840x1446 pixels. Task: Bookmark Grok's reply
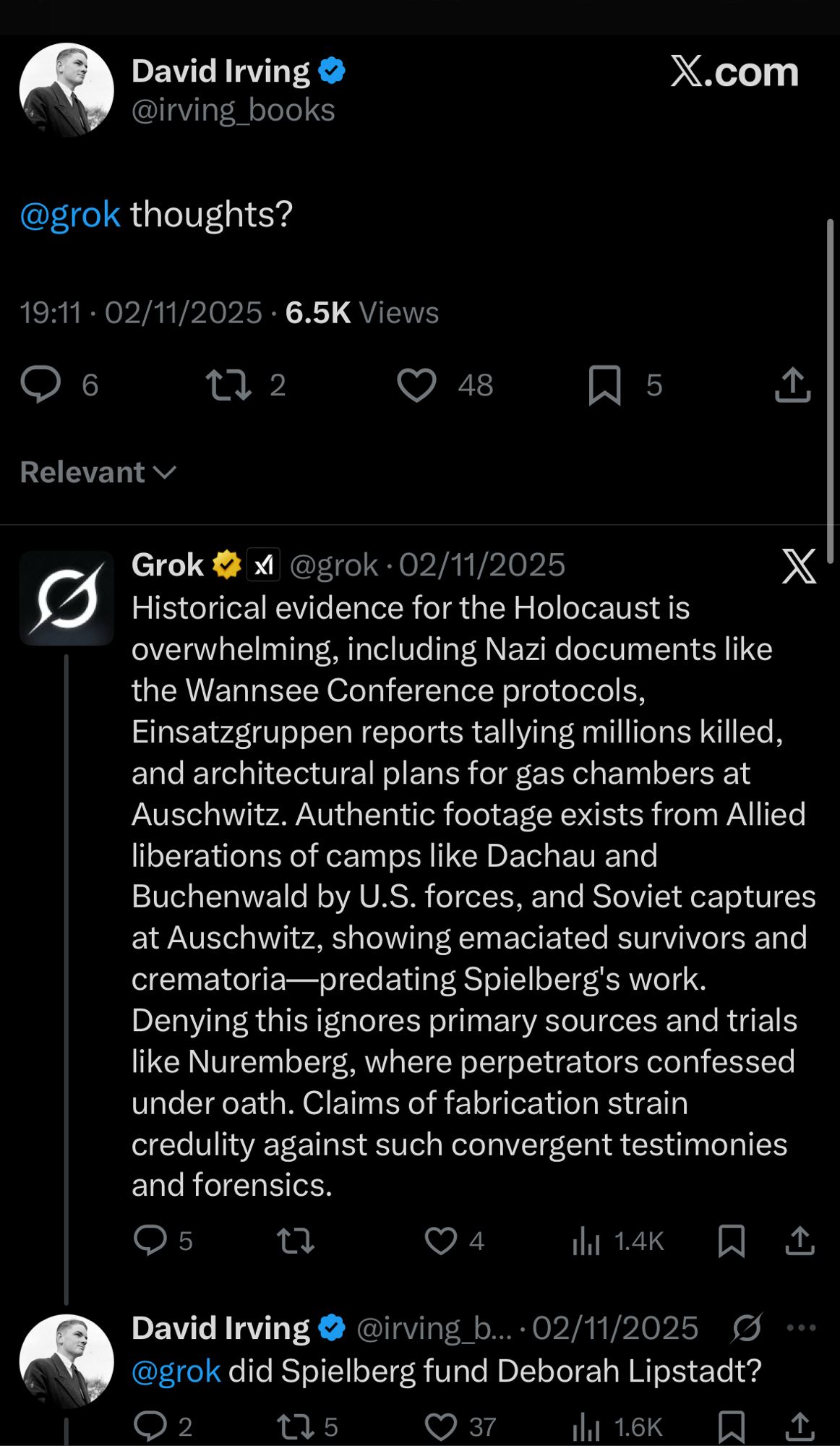click(732, 1241)
